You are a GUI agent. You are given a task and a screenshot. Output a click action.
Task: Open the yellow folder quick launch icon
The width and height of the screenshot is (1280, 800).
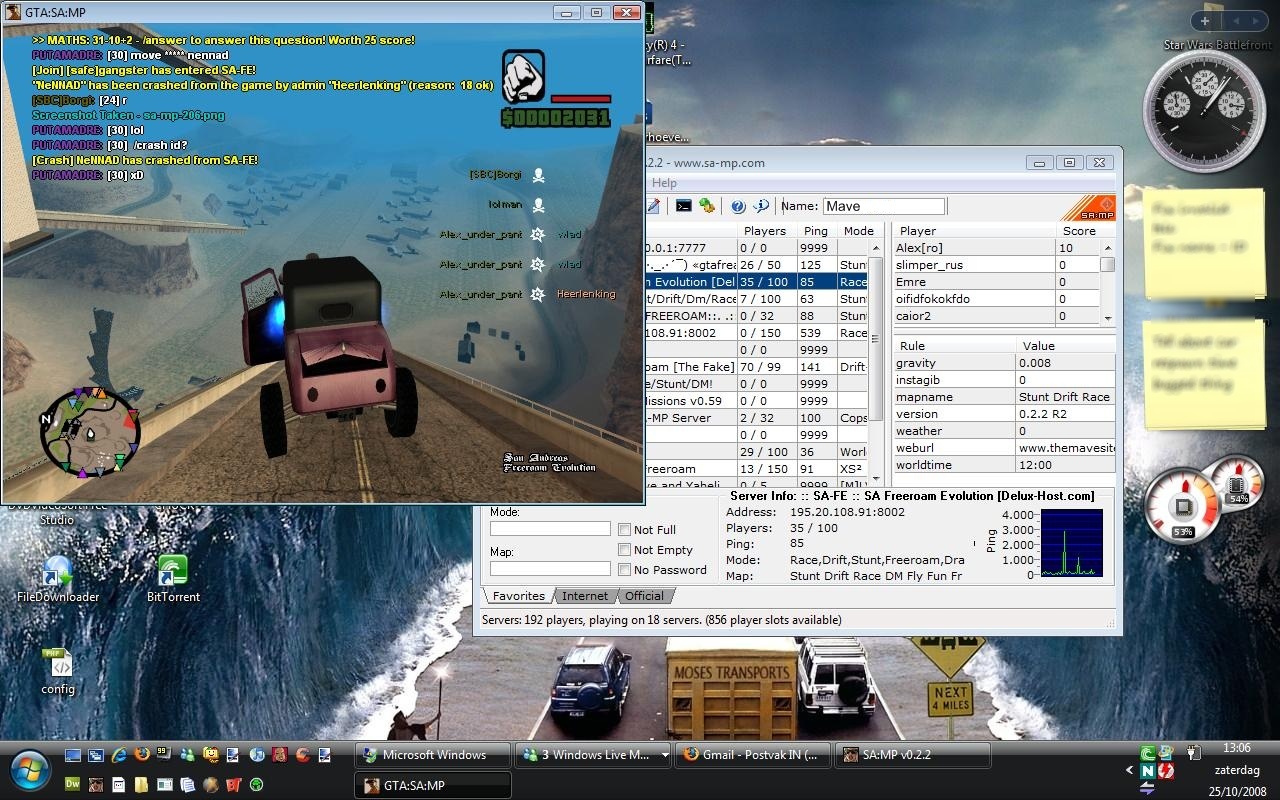141,784
